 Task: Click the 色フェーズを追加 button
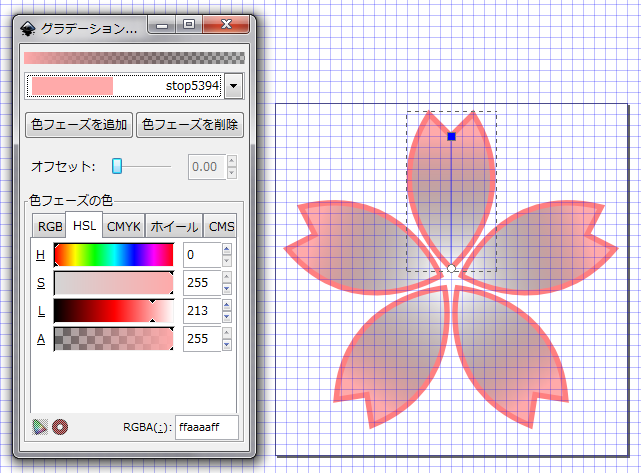[79, 125]
